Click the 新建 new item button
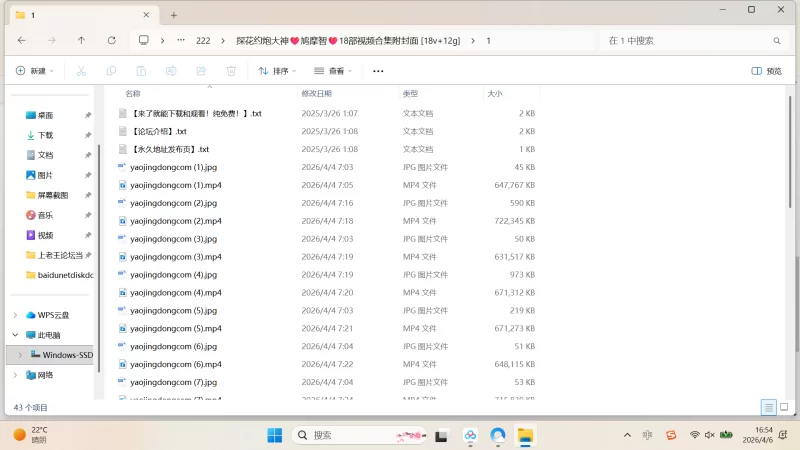Image resolution: width=800 pixels, height=450 pixels. pos(34,71)
